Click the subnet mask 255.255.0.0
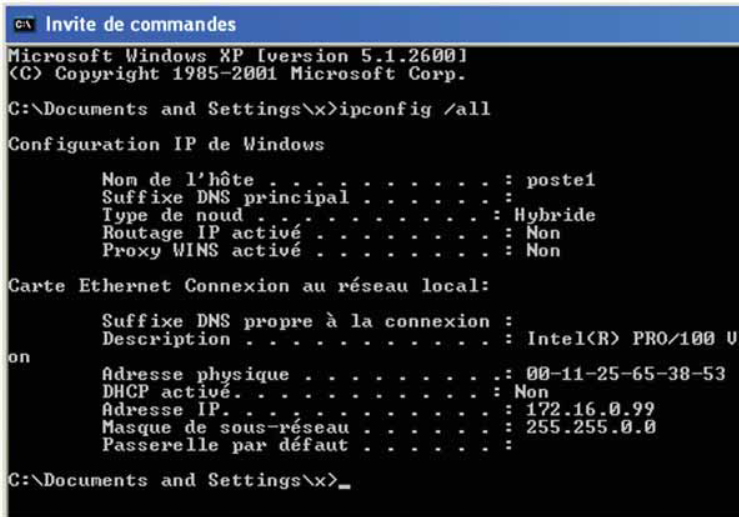This screenshot has width=739, height=517. click(x=591, y=427)
